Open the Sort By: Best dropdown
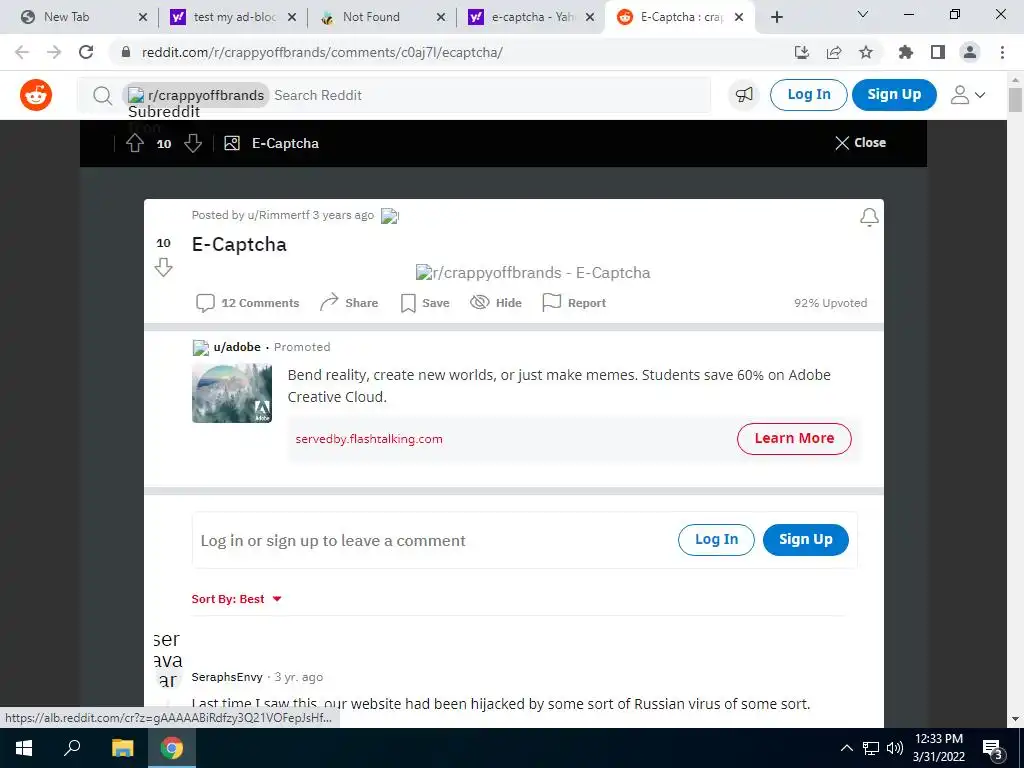This screenshot has height=768, width=1024. click(x=236, y=599)
